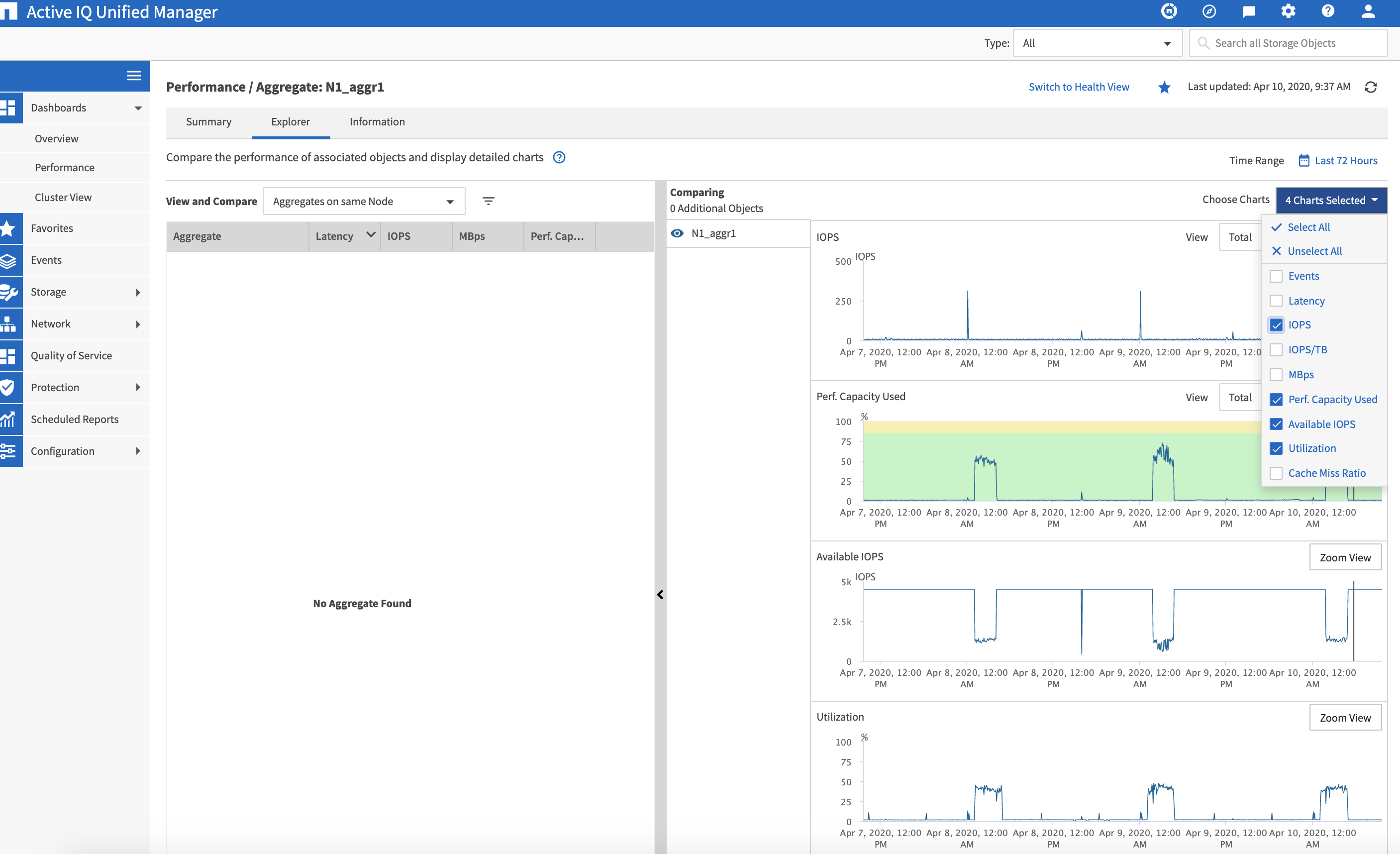Open the settings gear in top bar
Viewport: 1400px width, 854px height.
1288,11
